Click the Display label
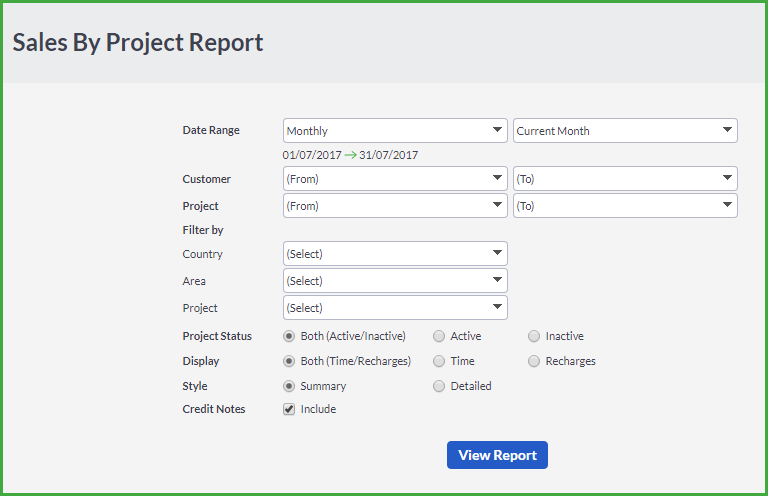768x496 pixels. [201, 361]
